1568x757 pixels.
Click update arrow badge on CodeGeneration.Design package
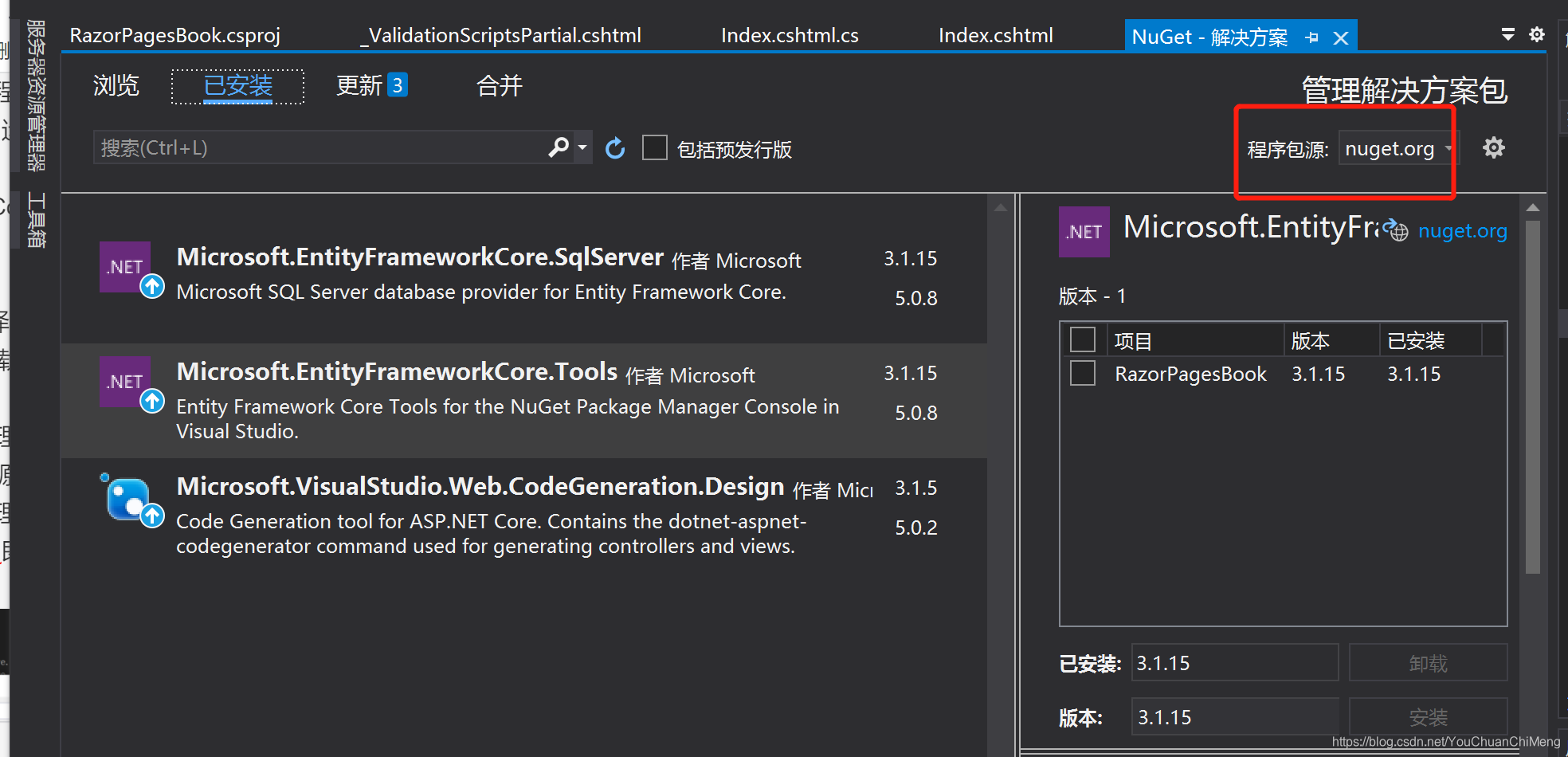pos(152,516)
